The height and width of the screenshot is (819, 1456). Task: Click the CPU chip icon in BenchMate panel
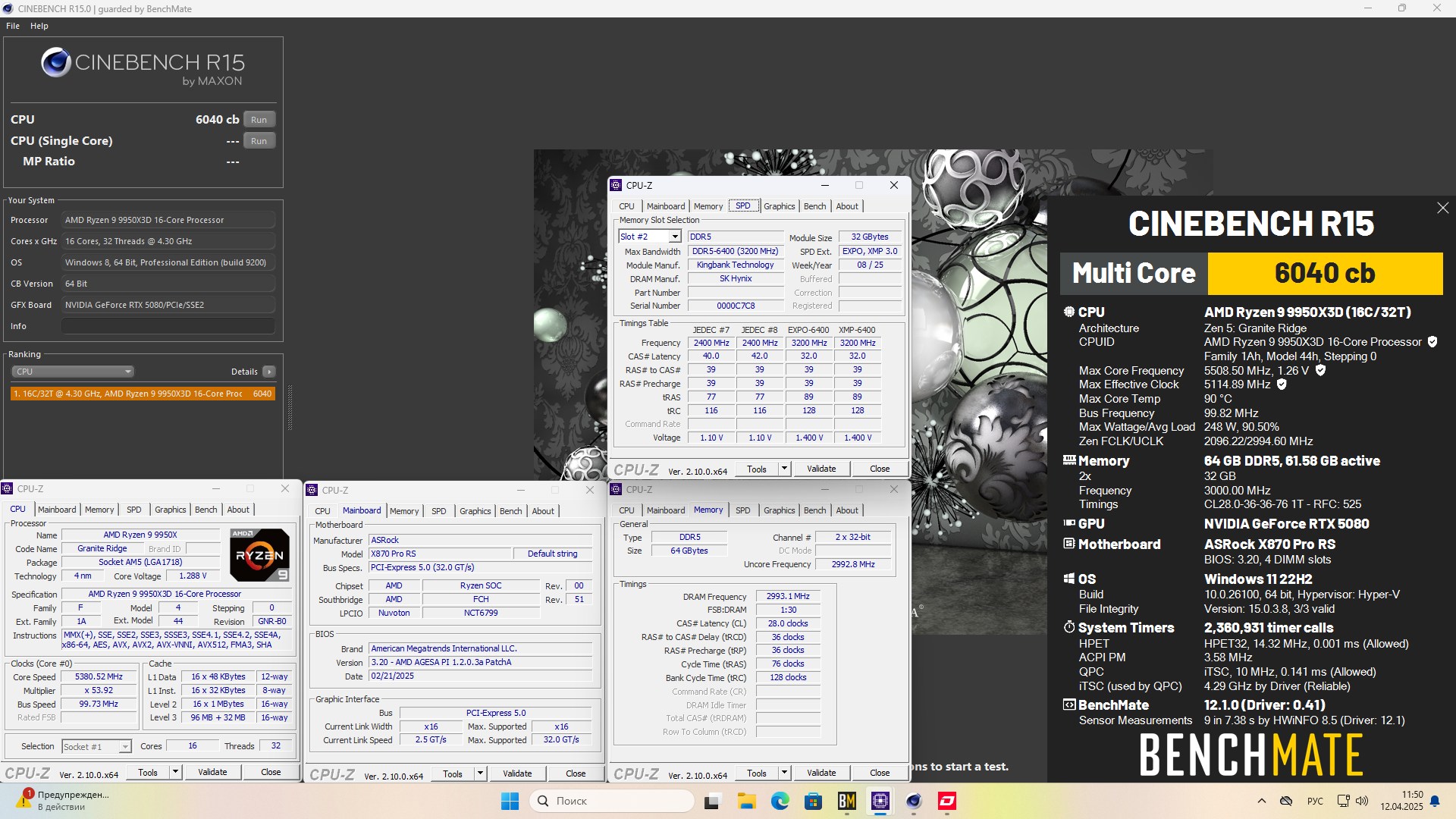pyautogui.click(x=1069, y=312)
